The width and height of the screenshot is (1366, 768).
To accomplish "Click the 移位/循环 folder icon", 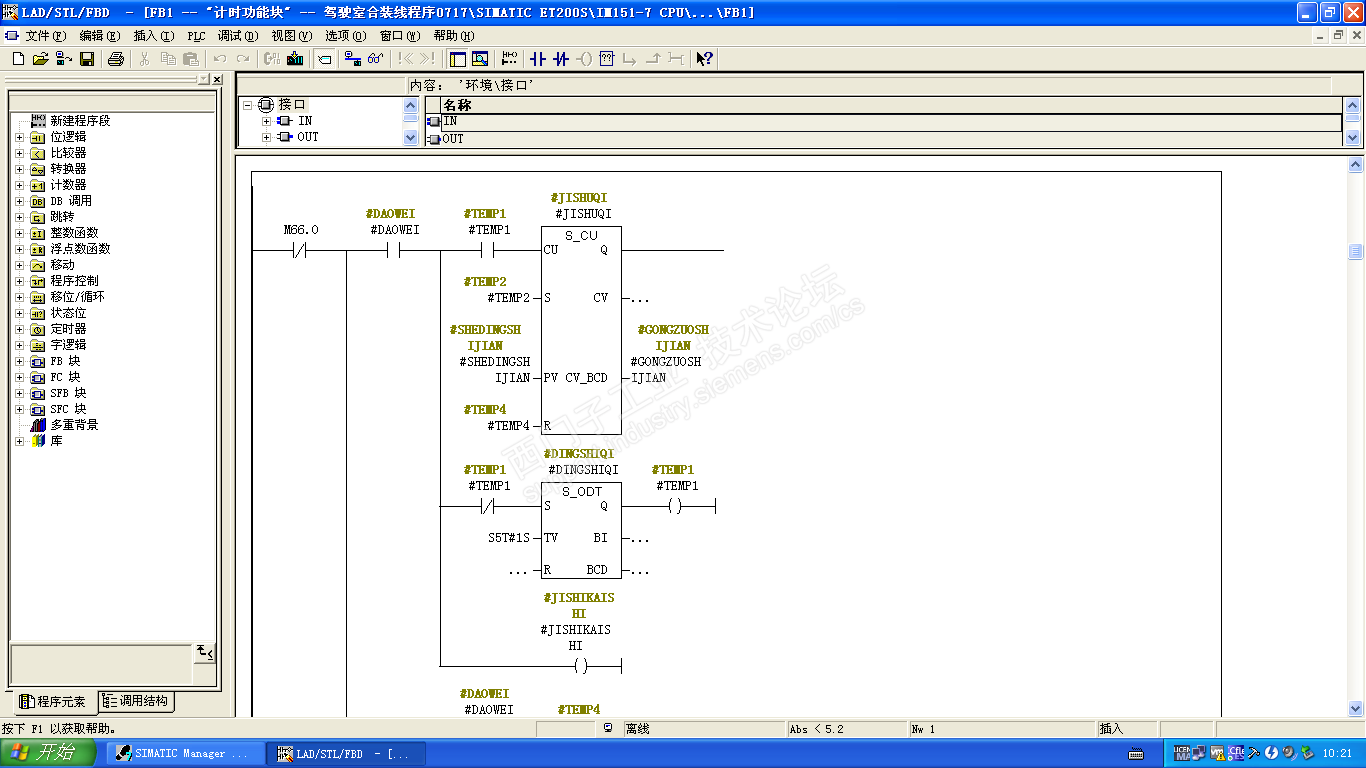I will 38,297.
